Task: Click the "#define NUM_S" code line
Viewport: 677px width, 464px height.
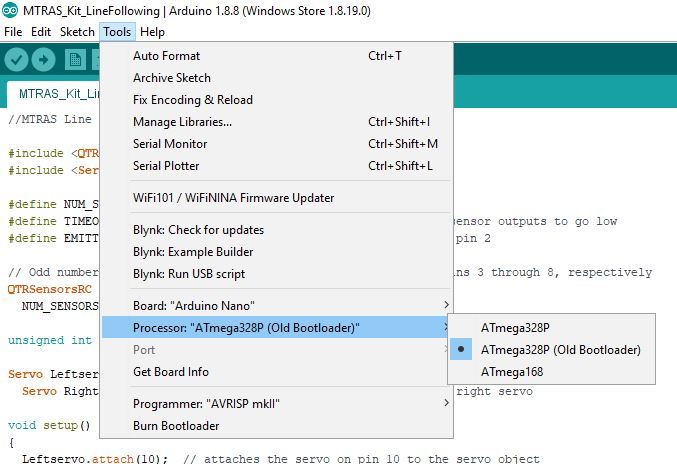Action: click(54, 204)
